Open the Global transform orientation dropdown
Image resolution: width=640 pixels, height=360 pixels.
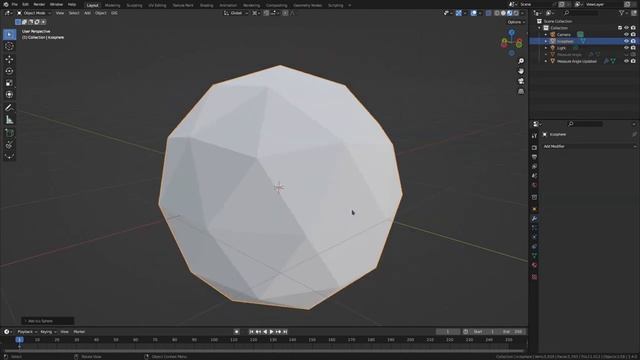[236, 13]
